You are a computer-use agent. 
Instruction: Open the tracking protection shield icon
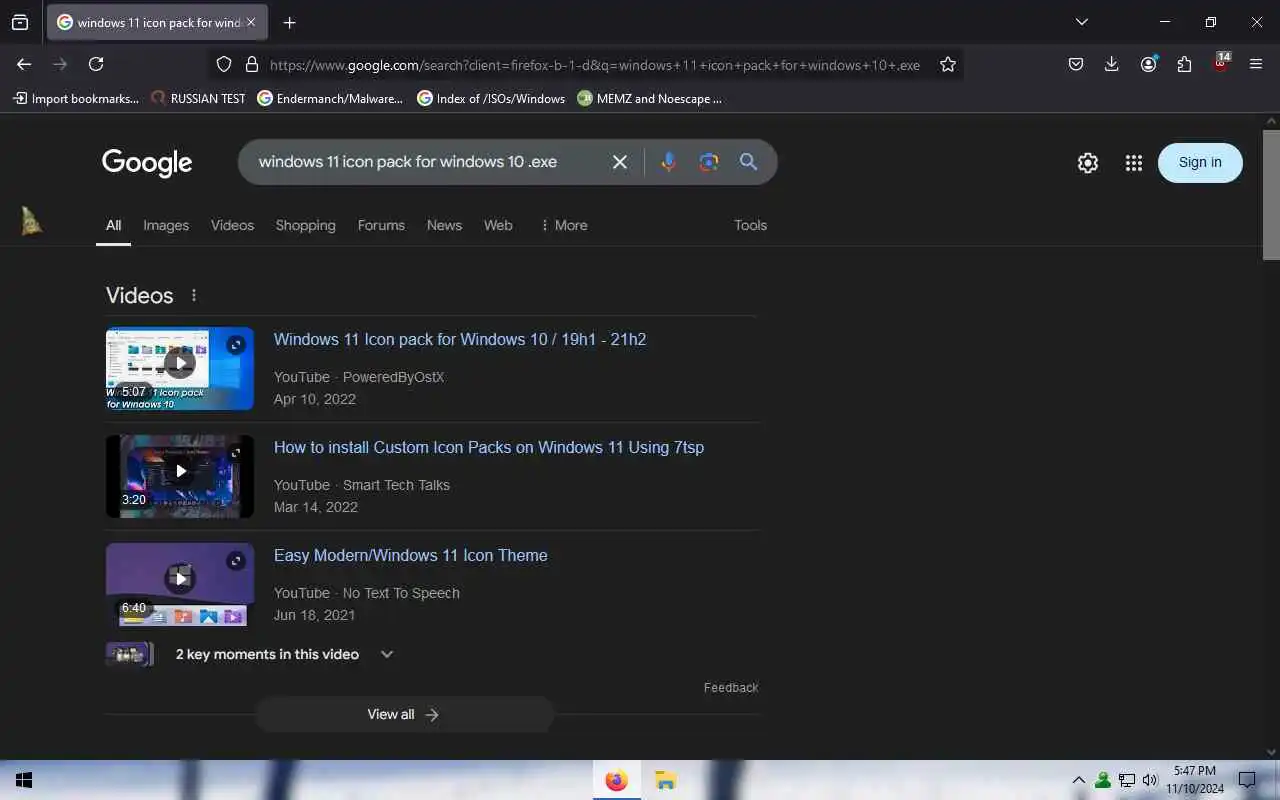[x=224, y=64]
